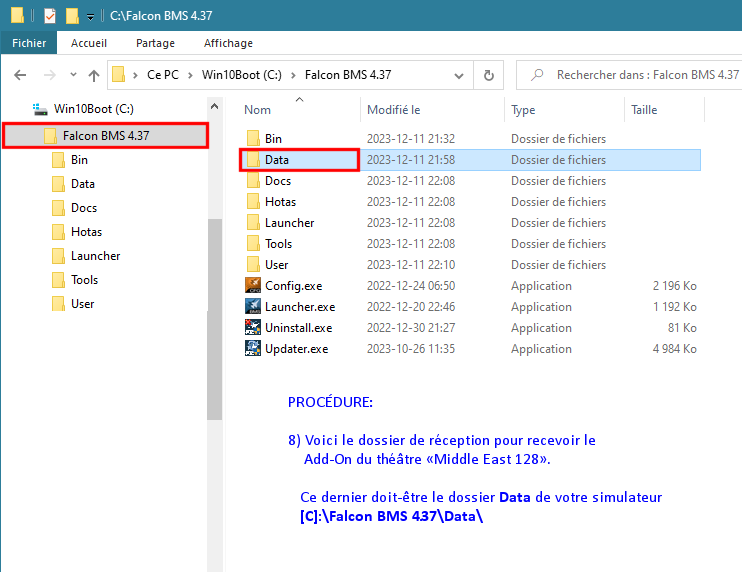The height and width of the screenshot is (572, 742).
Task: Open the address bar history dropdown
Action: click(459, 75)
